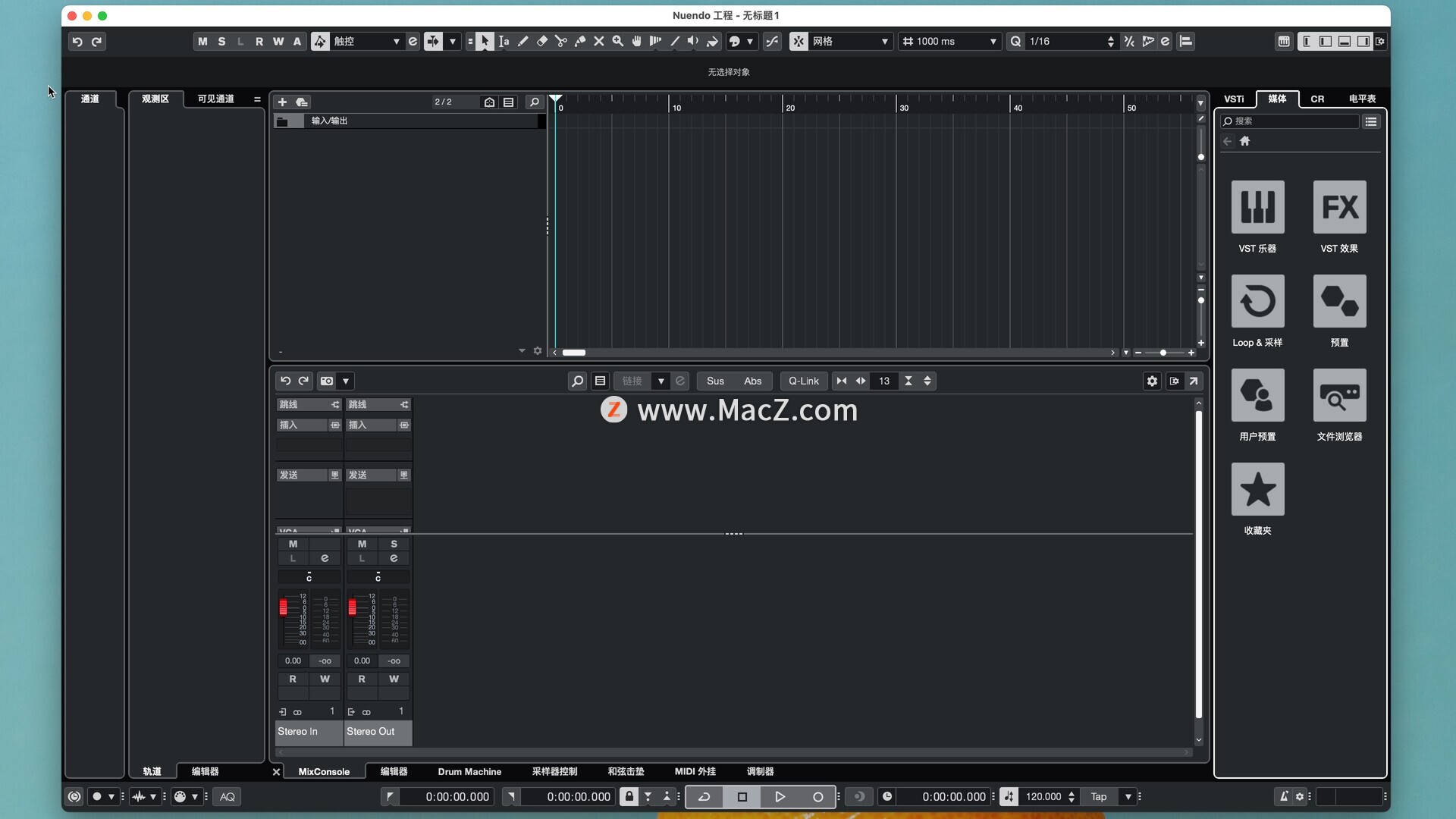Select the Zoom magnifier tool

click(617, 42)
